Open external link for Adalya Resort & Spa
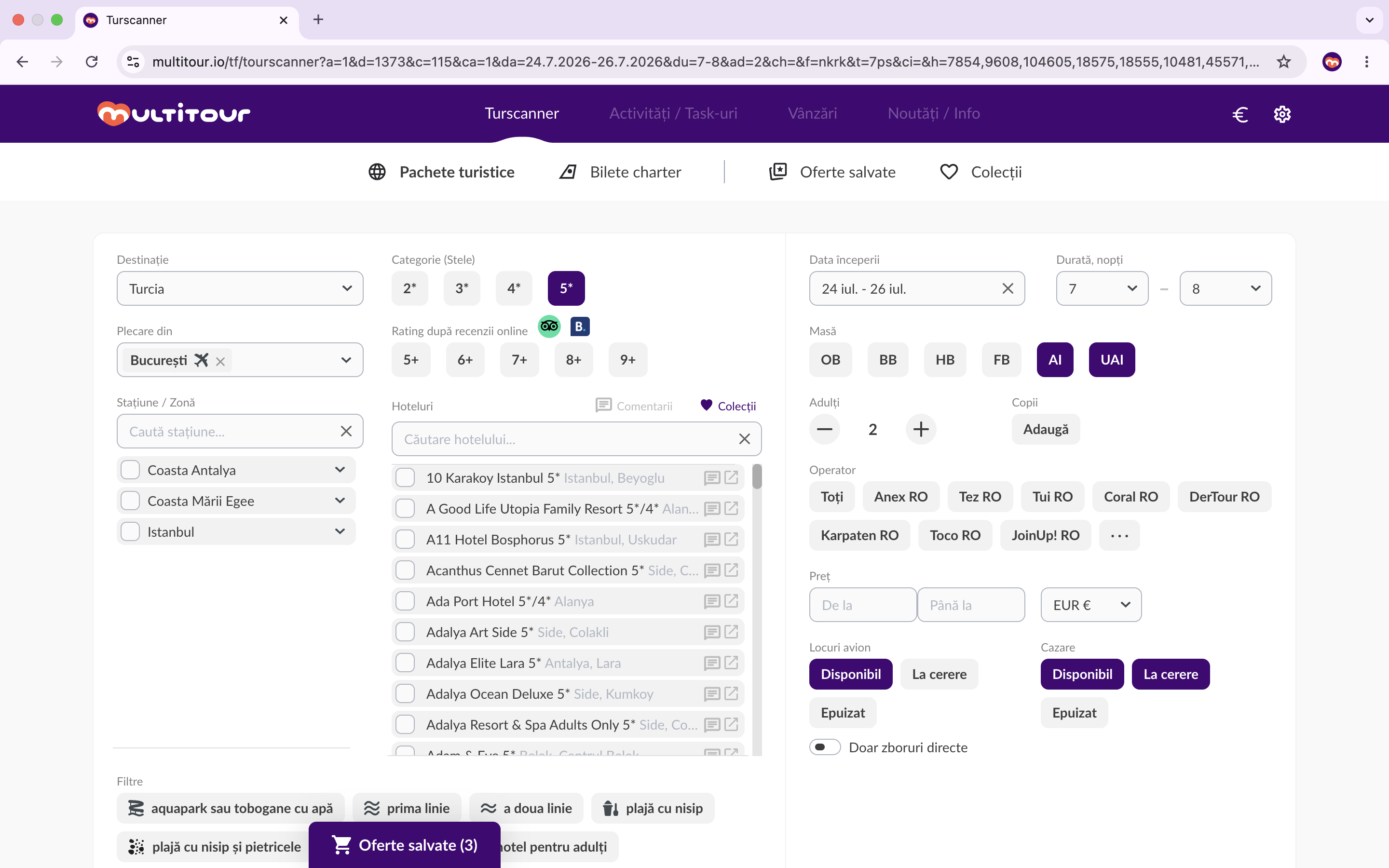The width and height of the screenshot is (1389, 868). tap(731, 724)
